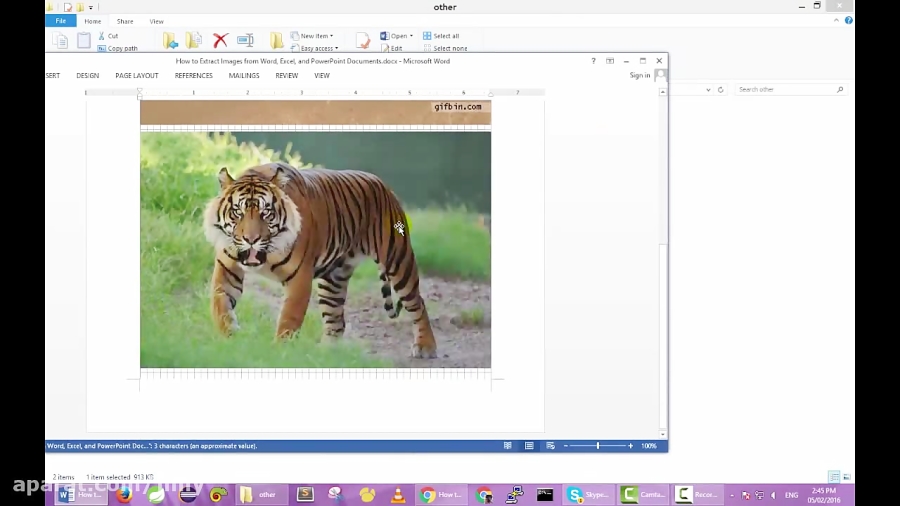Click the Explorer help question mark icon
900x506 pixels.
848,20
